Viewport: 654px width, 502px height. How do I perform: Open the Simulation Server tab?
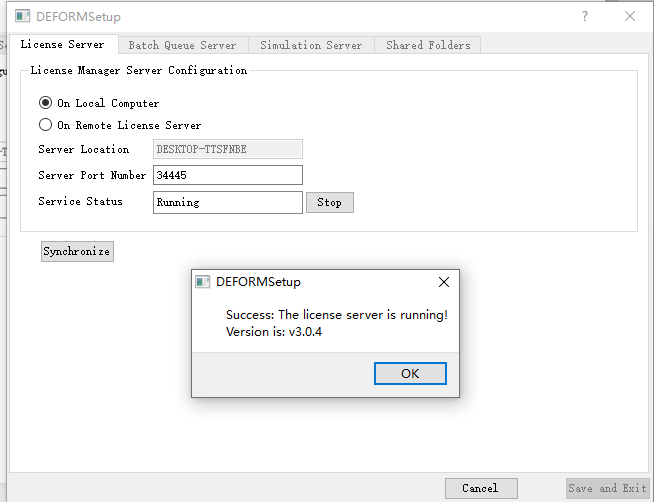click(311, 45)
